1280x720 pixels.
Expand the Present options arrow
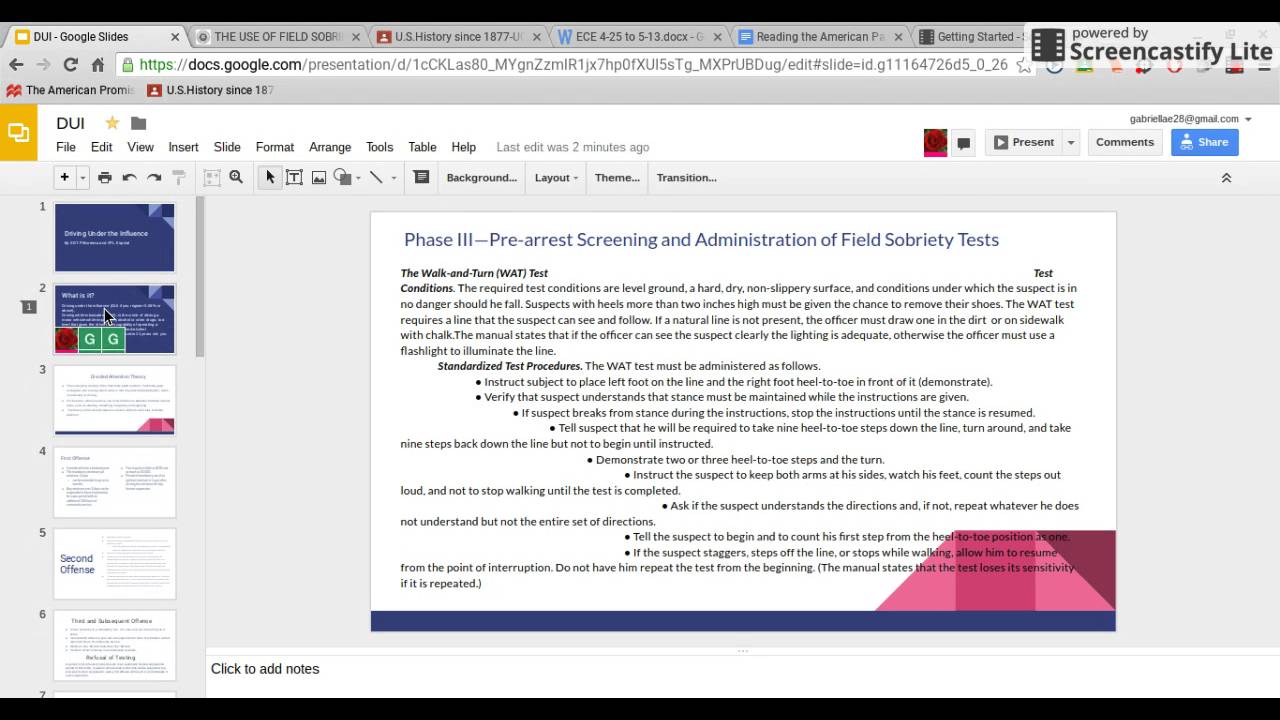(x=1071, y=142)
